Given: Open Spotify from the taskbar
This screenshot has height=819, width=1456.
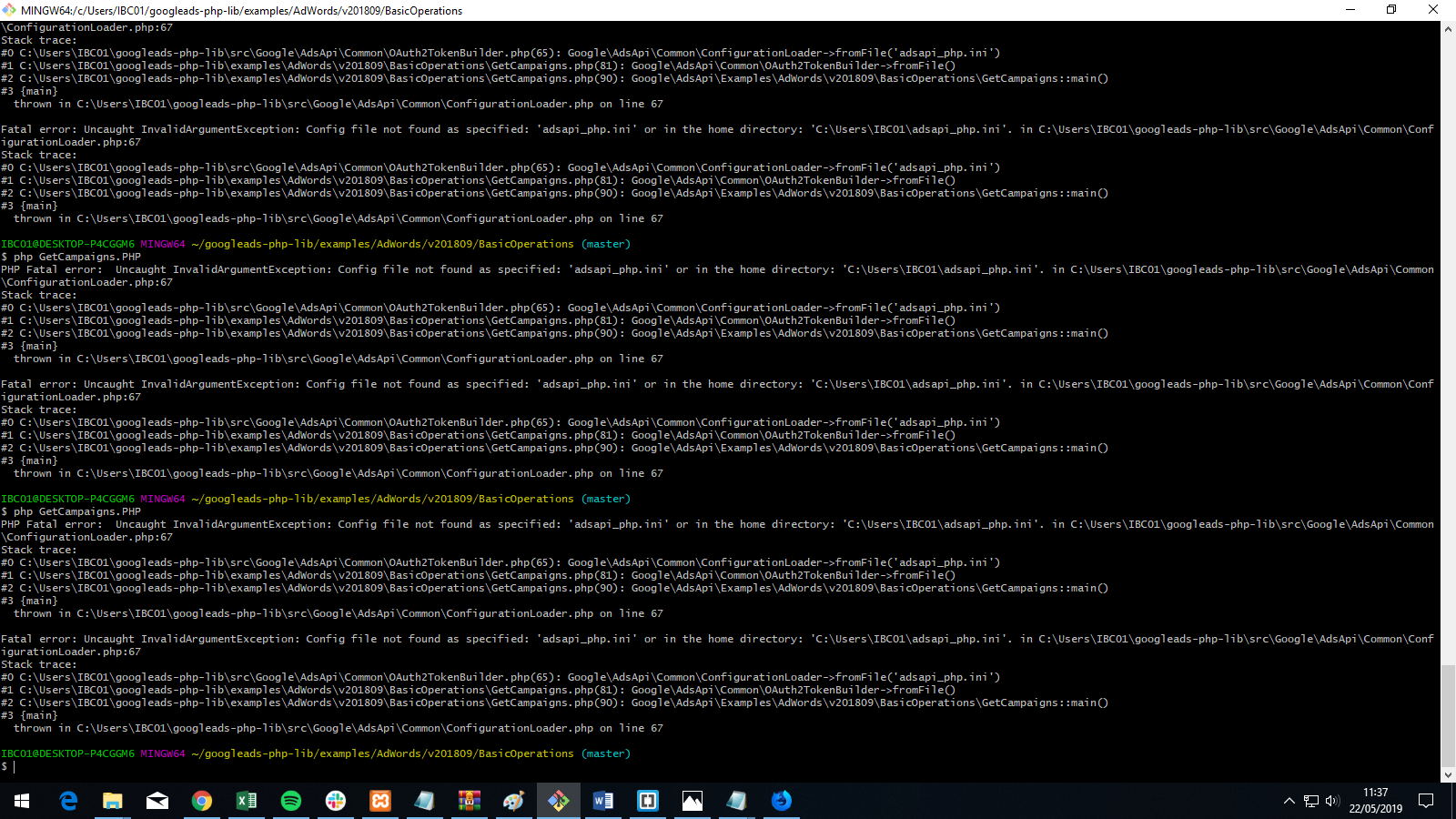Looking at the screenshot, I should pos(290,801).
